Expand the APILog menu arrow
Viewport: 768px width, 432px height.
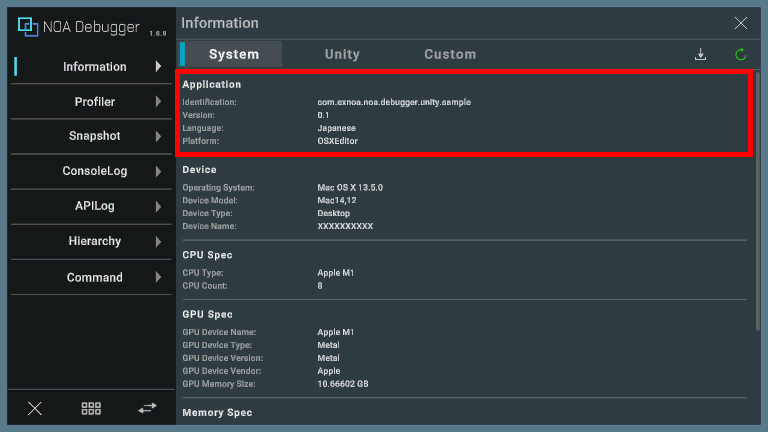click(158, 206)
